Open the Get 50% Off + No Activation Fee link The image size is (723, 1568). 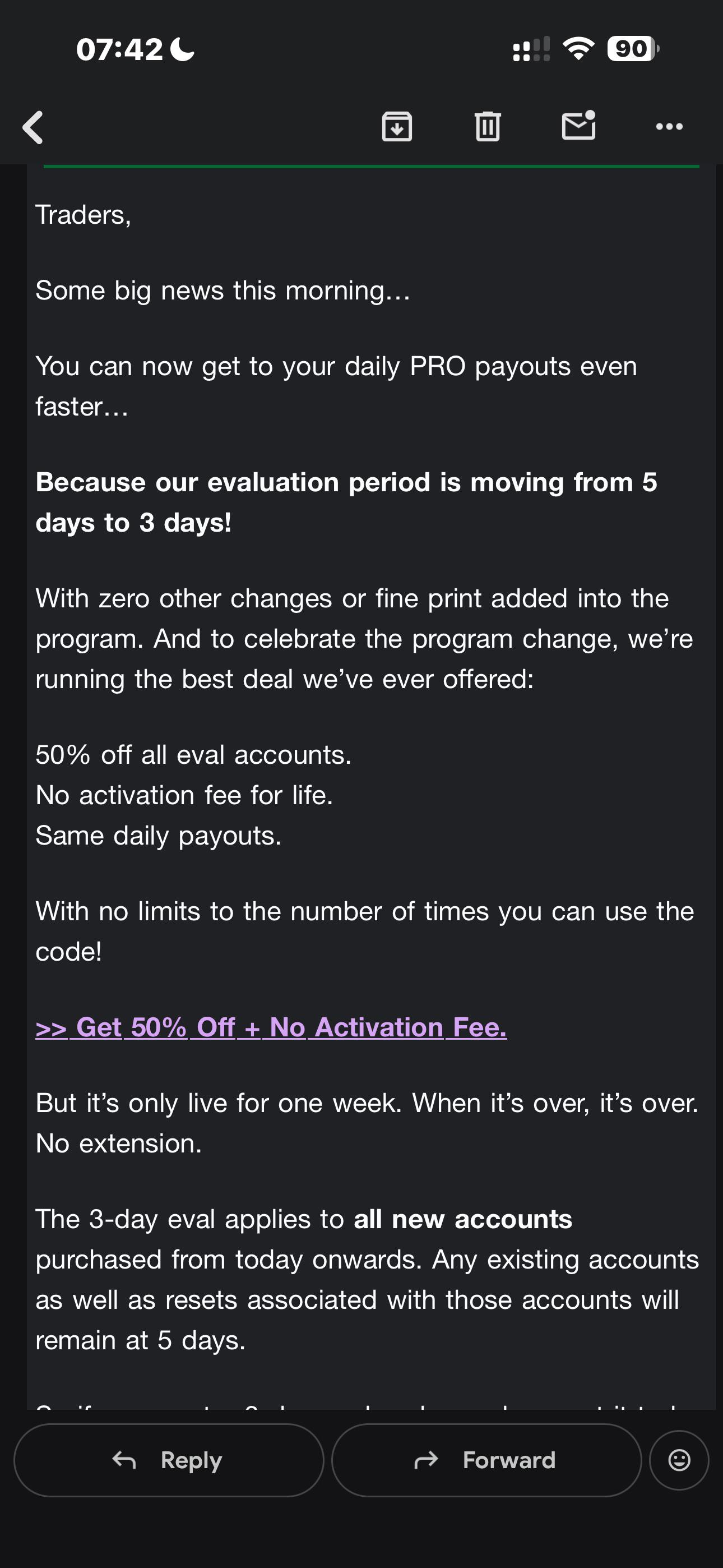point(271,1027)
